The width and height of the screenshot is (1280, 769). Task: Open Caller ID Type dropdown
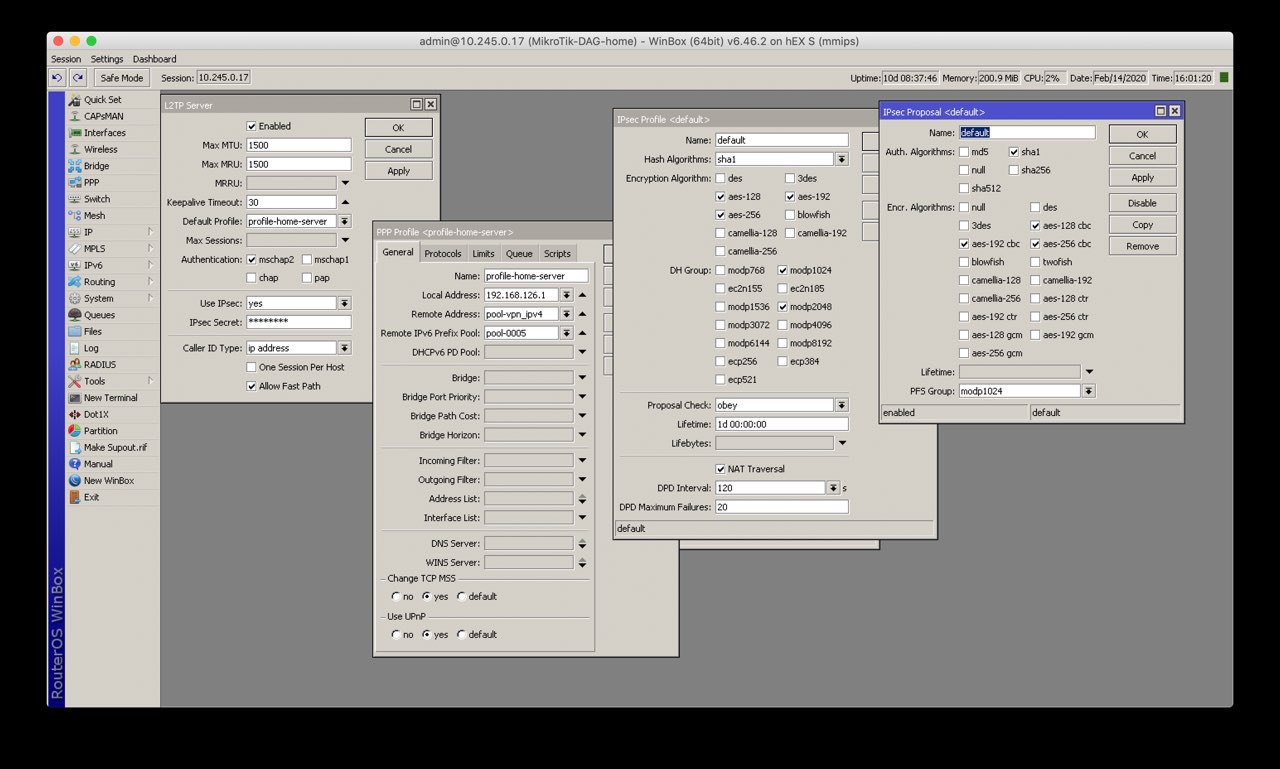point(344,348)
